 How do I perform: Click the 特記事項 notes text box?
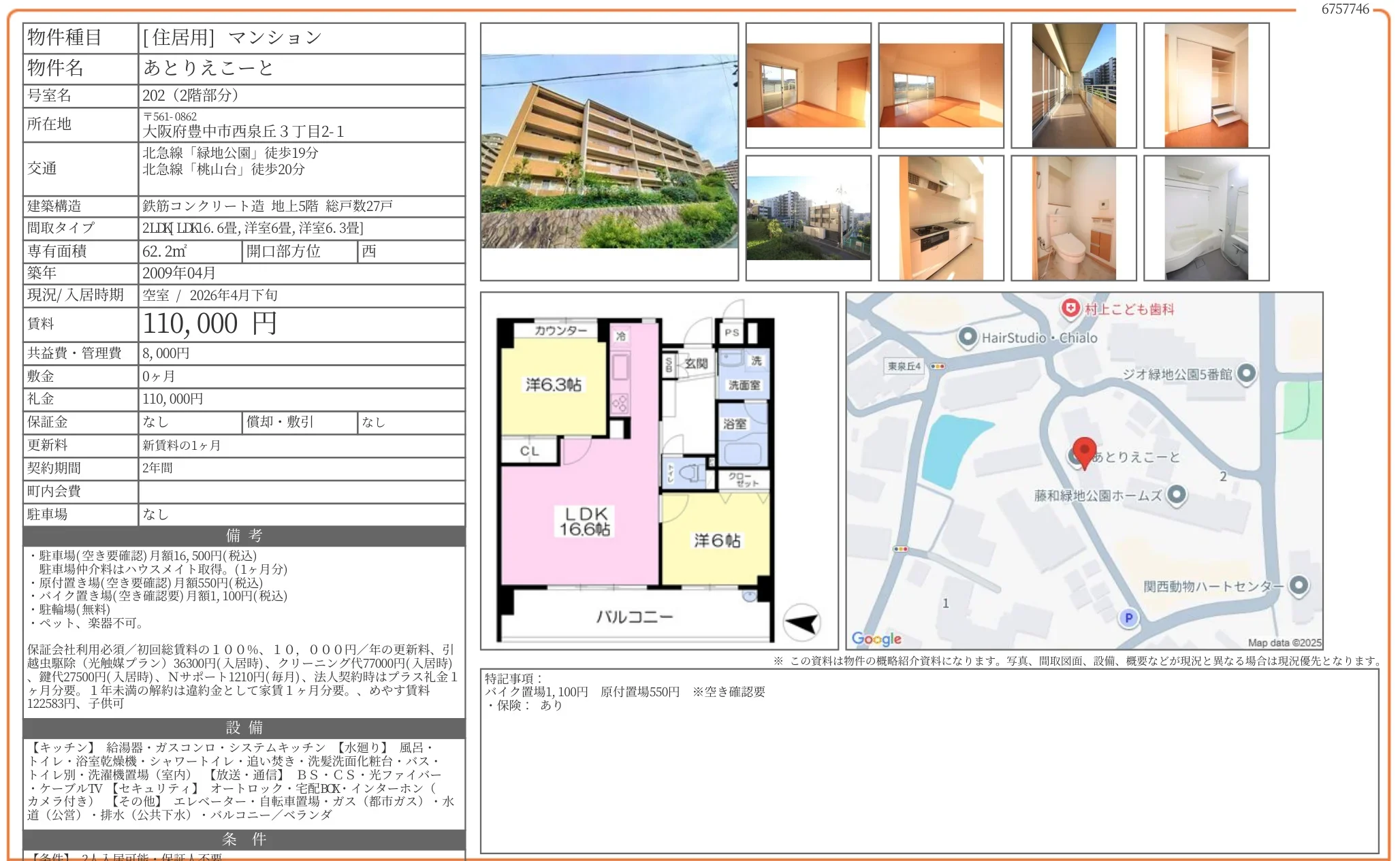pyautogui.click(x=929, y=760)
